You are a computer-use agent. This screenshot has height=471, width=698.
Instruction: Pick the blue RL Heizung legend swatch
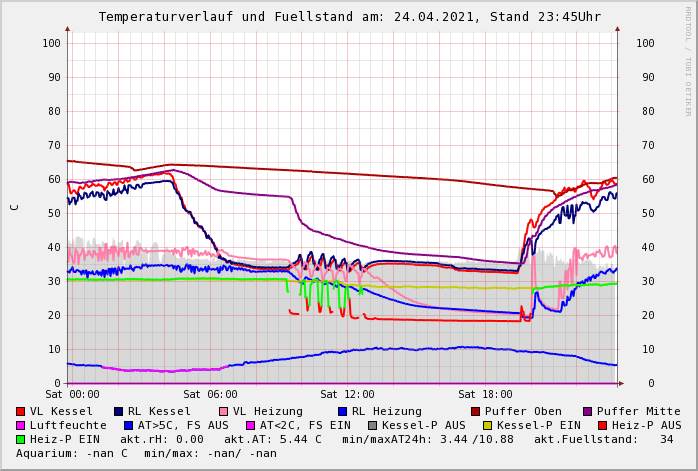tap(342, 412)
